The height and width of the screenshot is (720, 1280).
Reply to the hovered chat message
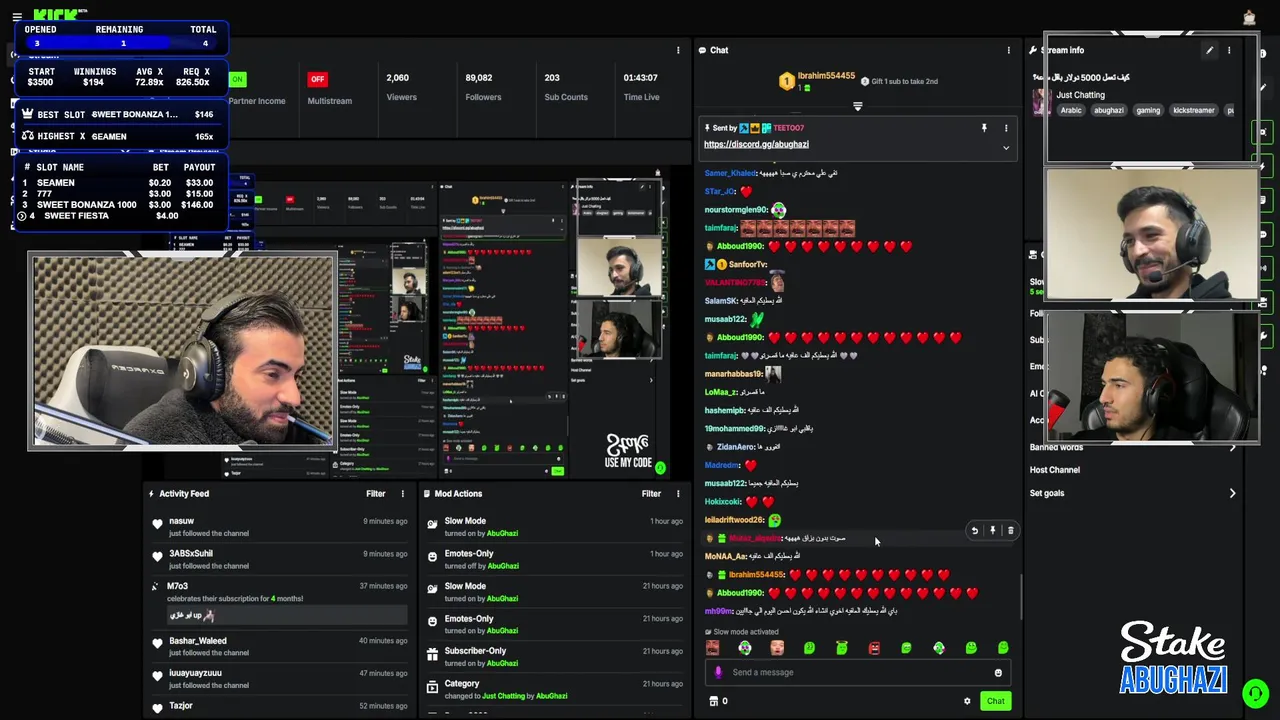tap(975, 531)
